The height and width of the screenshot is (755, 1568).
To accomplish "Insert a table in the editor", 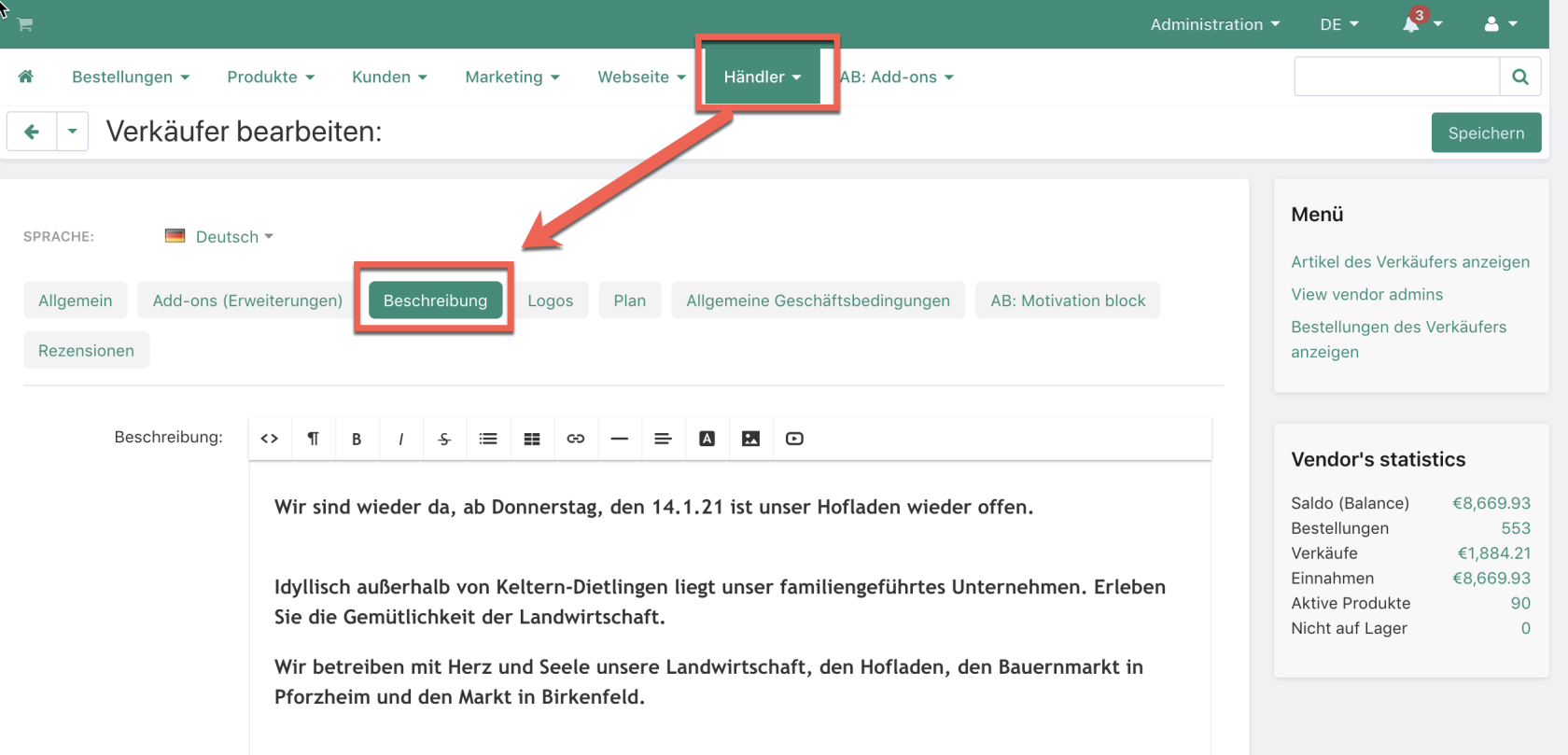I will click(x=532, y=439).
